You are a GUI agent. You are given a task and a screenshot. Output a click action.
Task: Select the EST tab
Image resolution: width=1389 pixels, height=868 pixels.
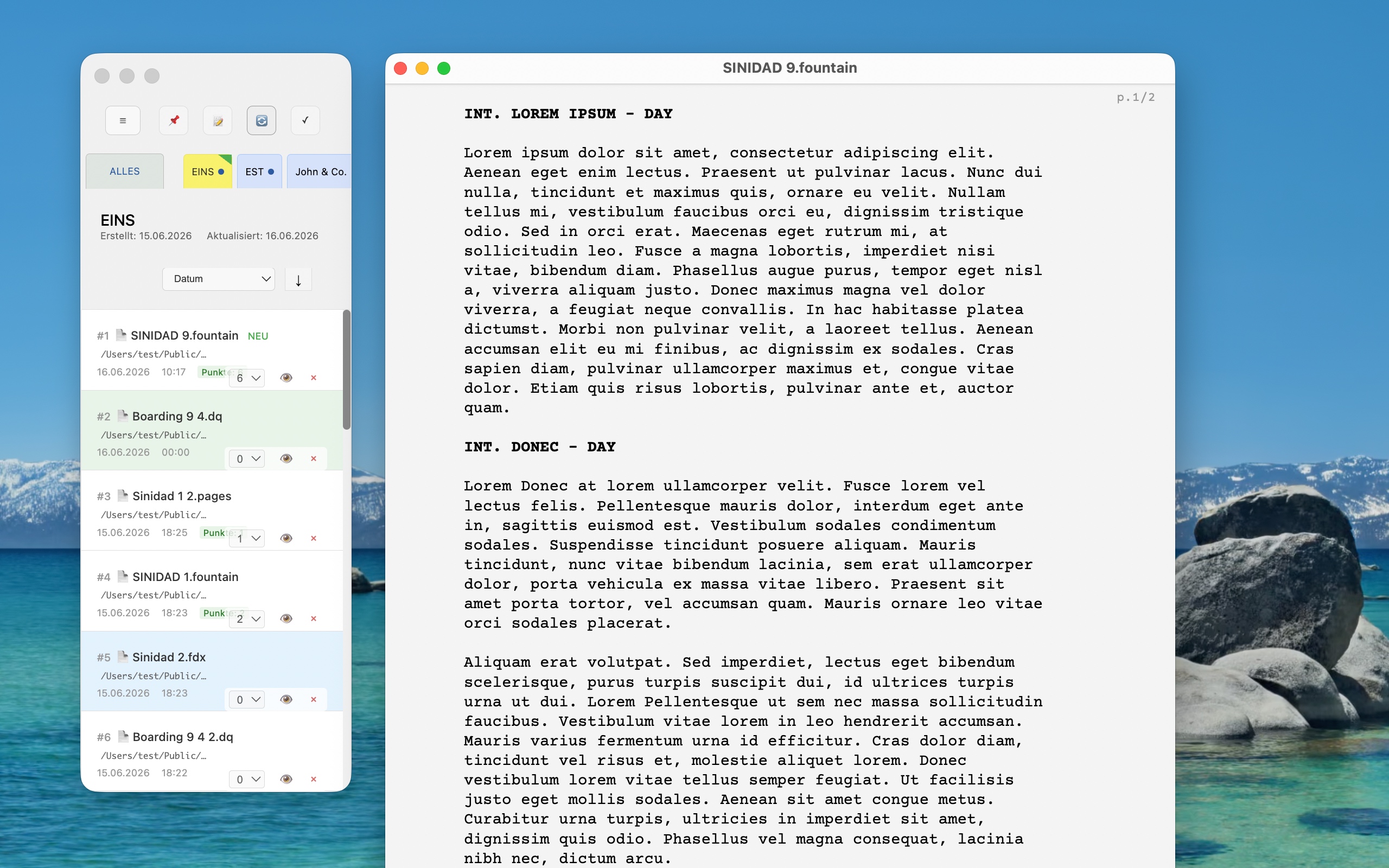pos(259,171)
